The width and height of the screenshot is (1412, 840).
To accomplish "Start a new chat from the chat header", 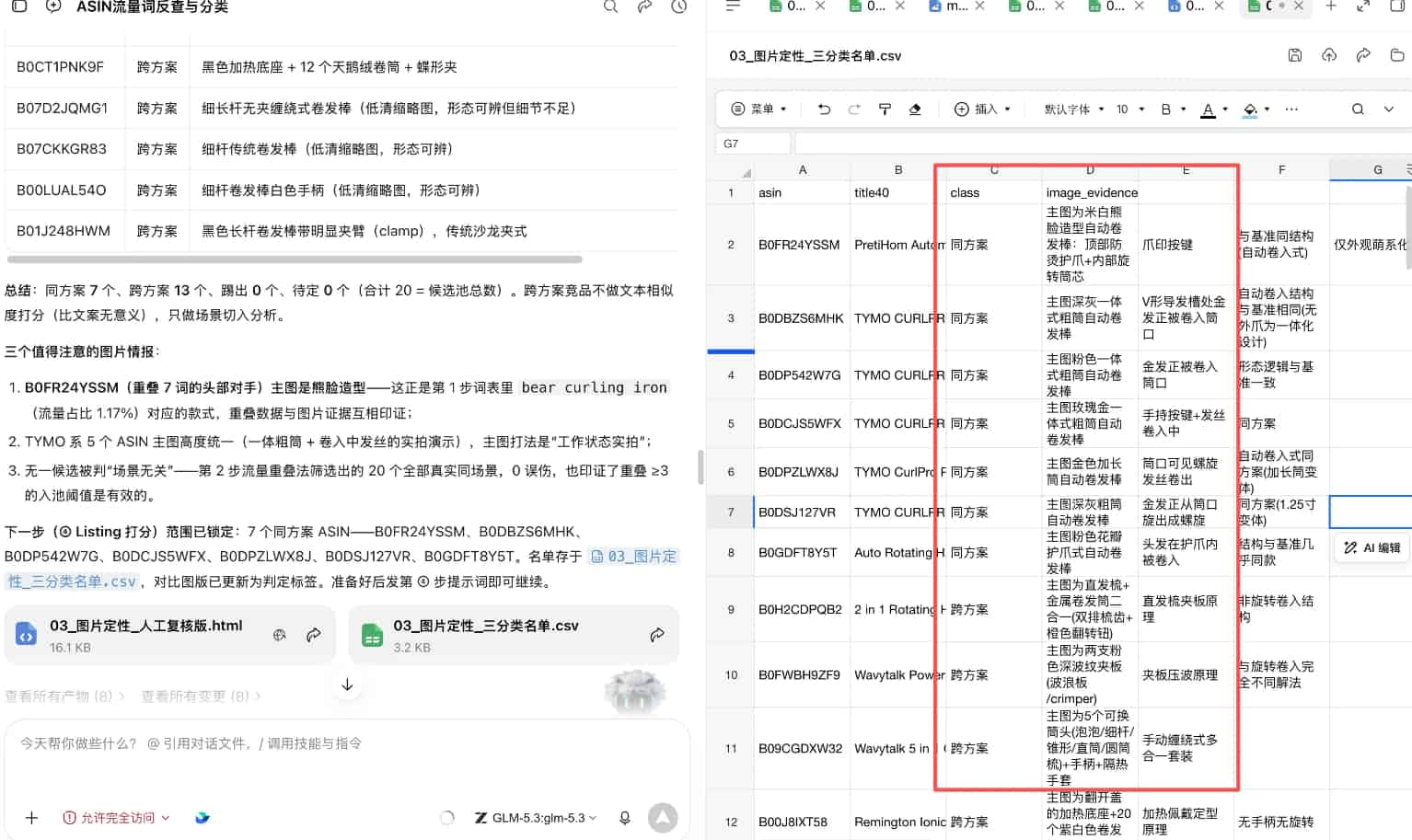I will point(53,6).
